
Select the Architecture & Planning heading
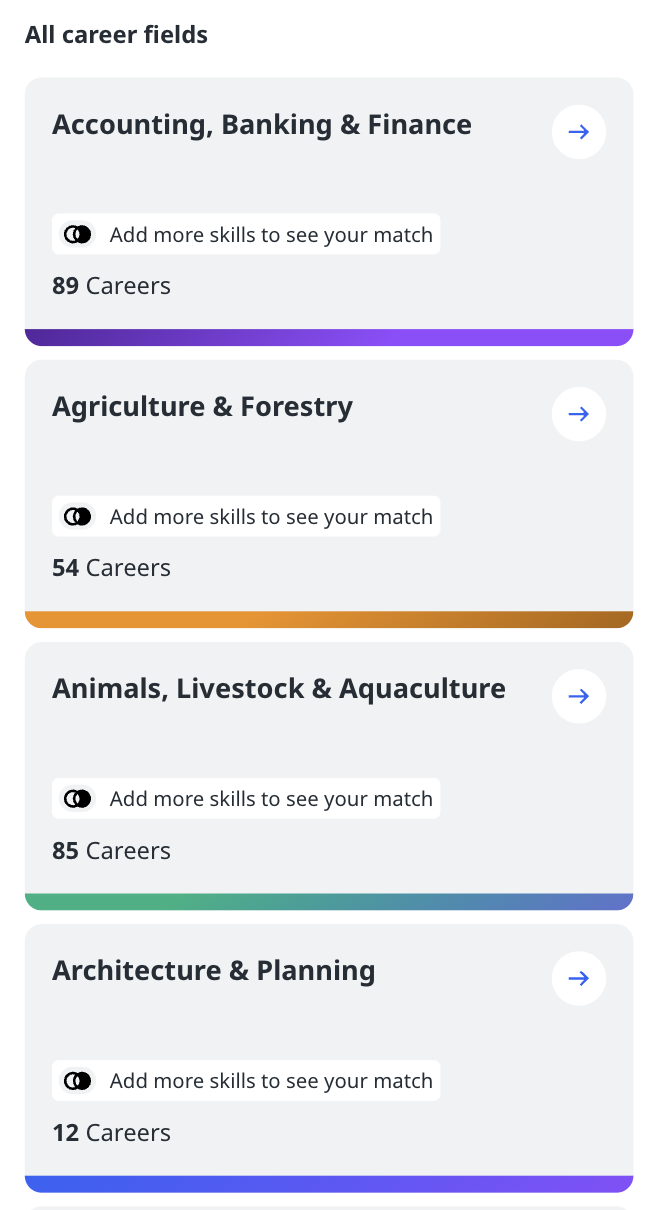[x=213, y=971]
